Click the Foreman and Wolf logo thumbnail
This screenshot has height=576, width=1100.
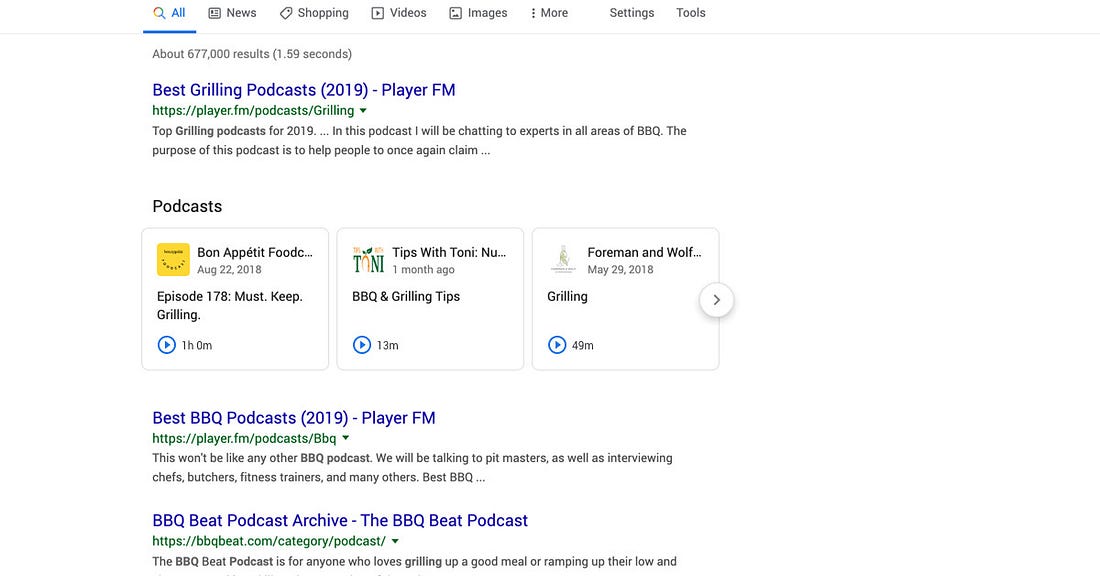(563, 260)
